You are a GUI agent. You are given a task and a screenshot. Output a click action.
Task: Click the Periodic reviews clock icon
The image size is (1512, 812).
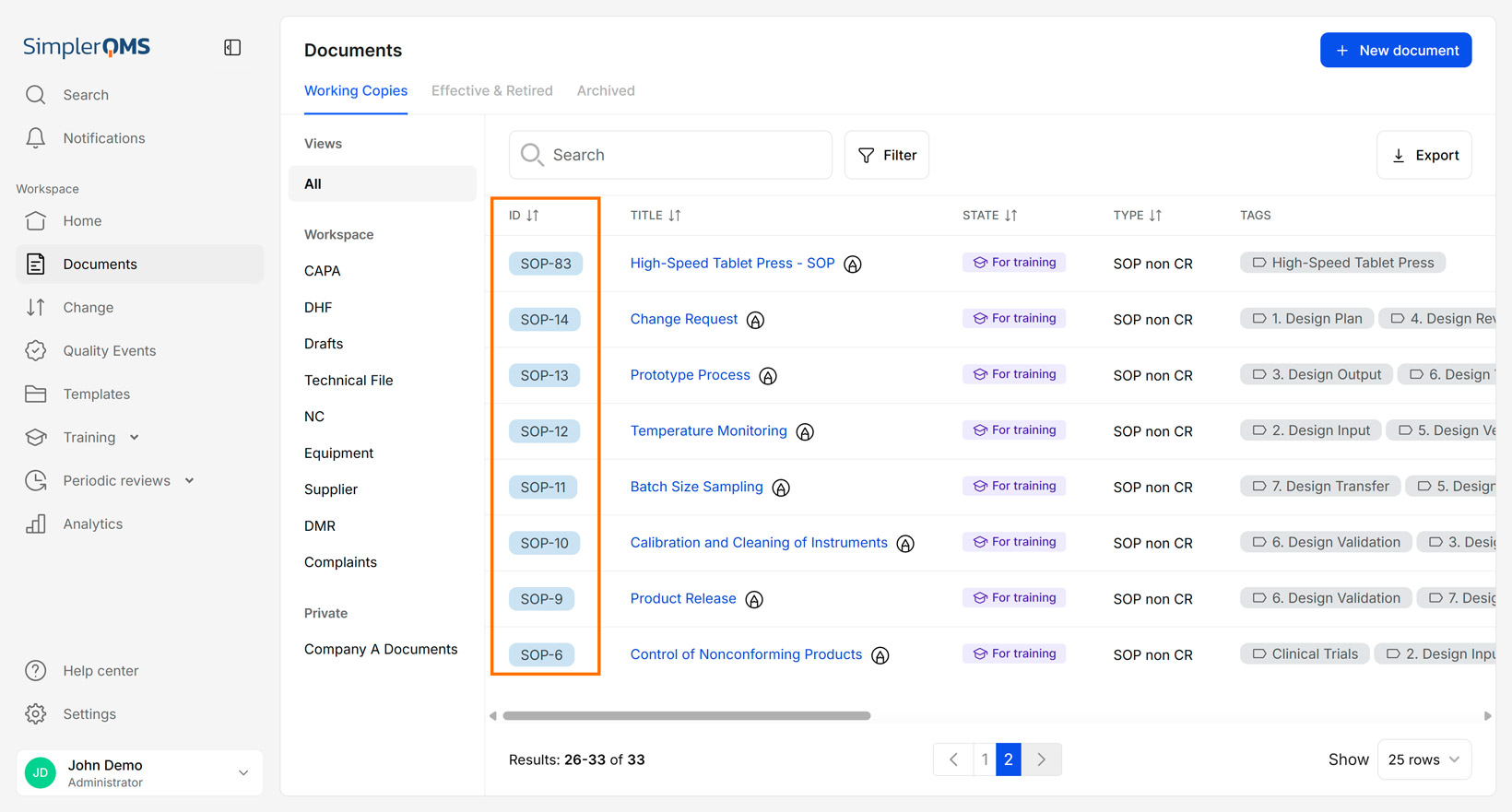pos(36,481)
